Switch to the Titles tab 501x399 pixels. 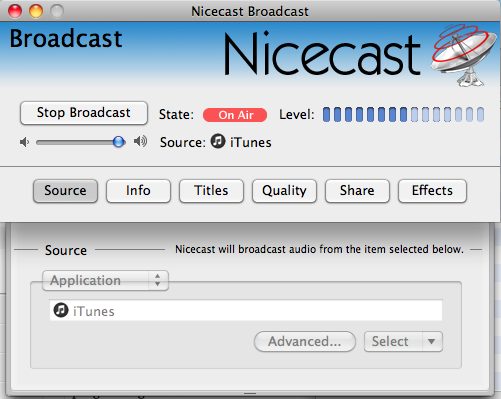(x=211, y=191)
